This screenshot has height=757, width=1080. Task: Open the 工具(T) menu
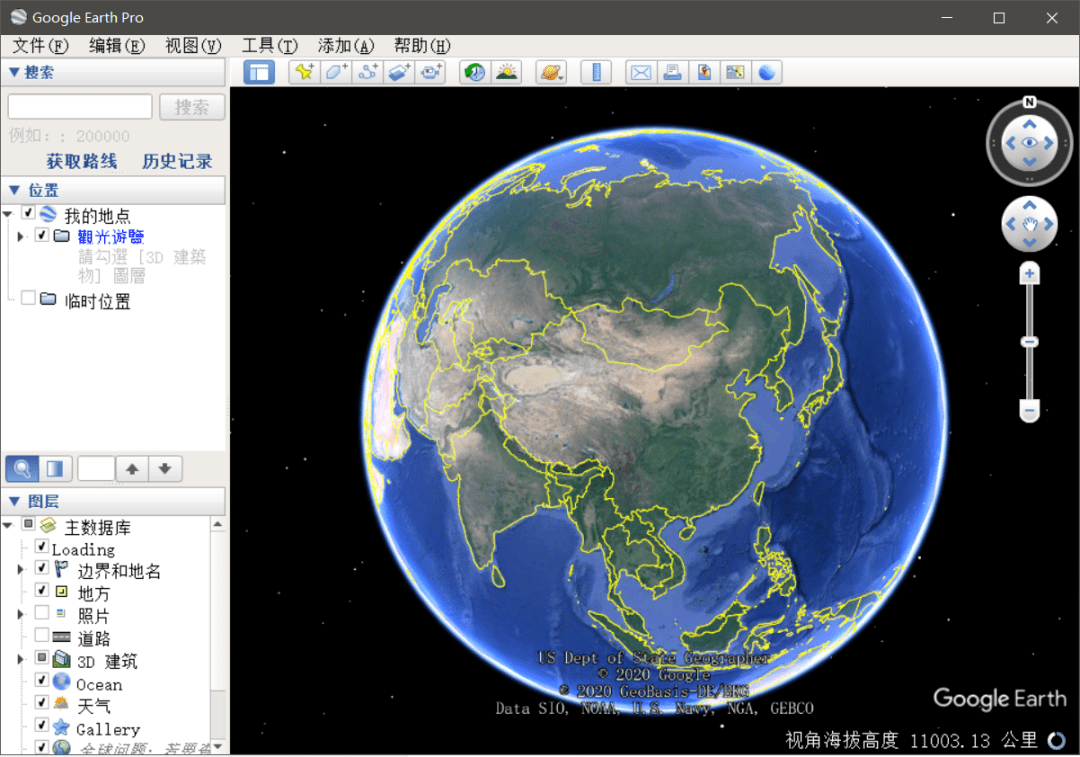[269, 46]
